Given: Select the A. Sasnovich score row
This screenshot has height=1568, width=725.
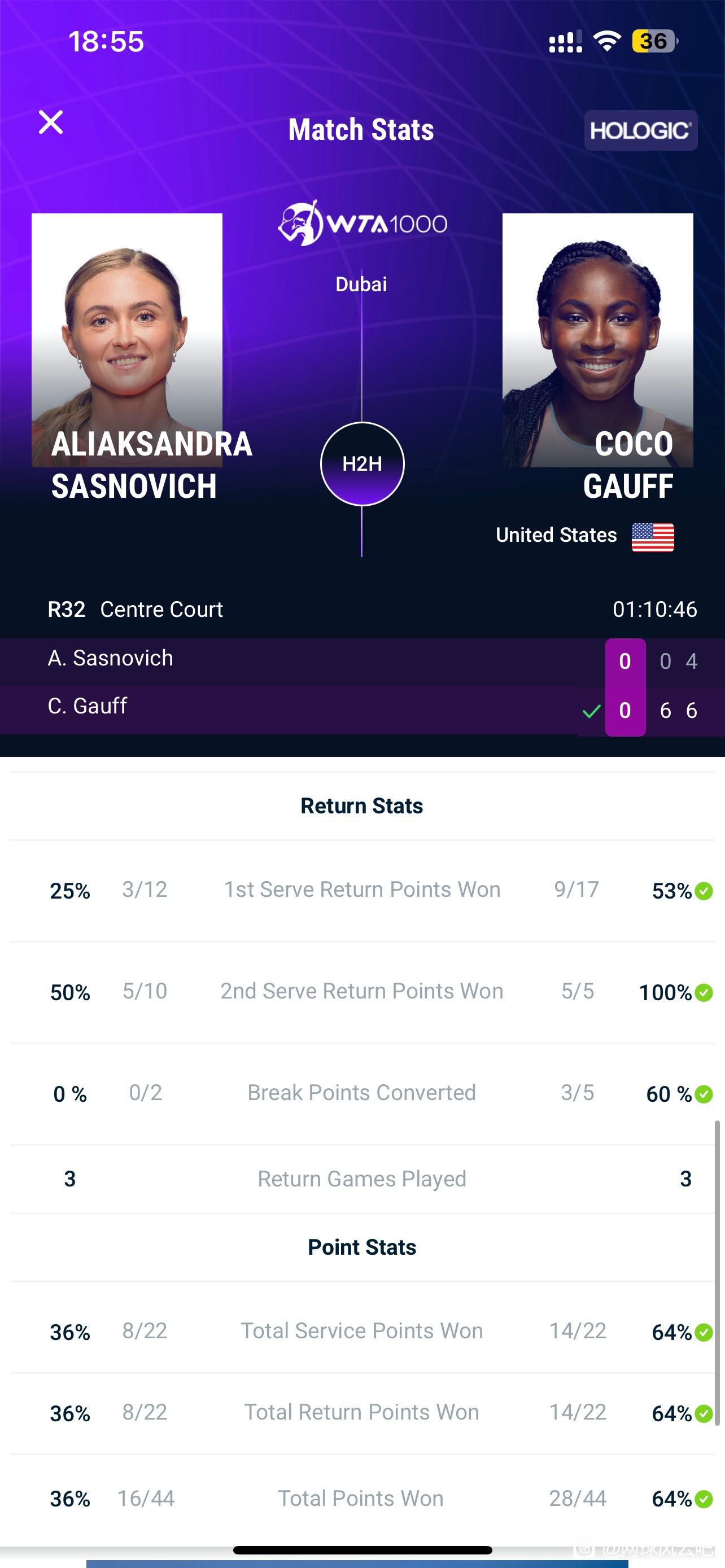Looking at the screenshot, I should (362, 662).
